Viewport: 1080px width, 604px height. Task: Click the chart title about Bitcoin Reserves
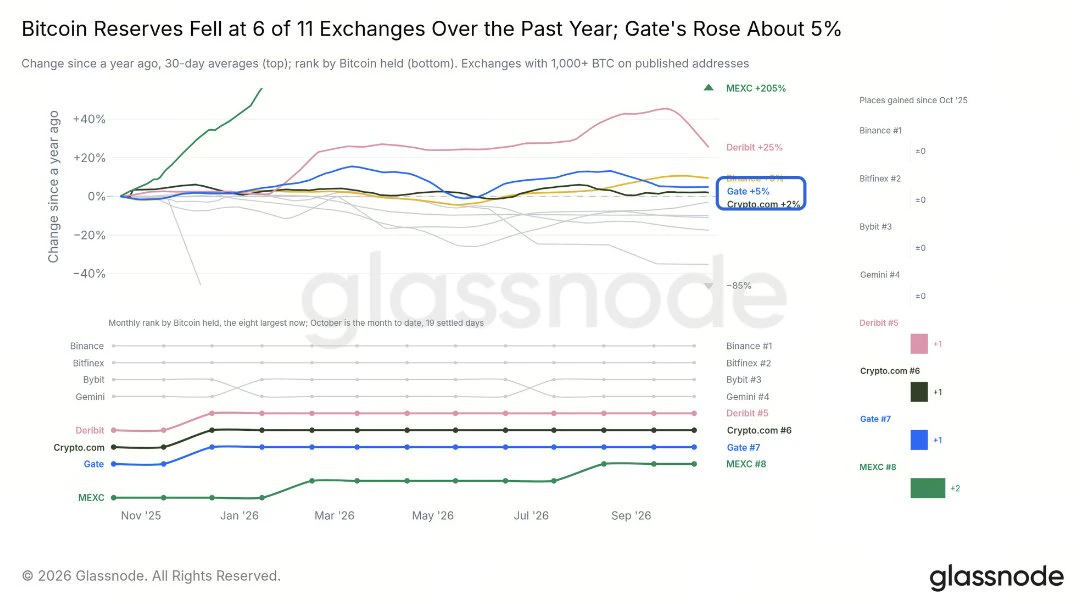point(431,29)
